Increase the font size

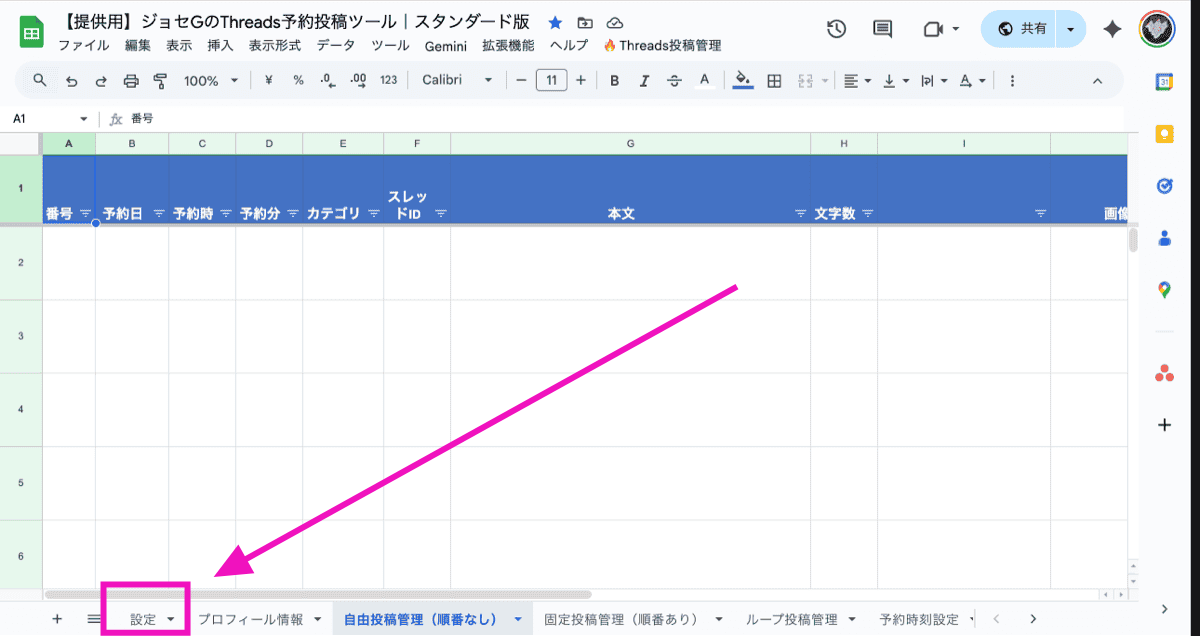[581, 80]
